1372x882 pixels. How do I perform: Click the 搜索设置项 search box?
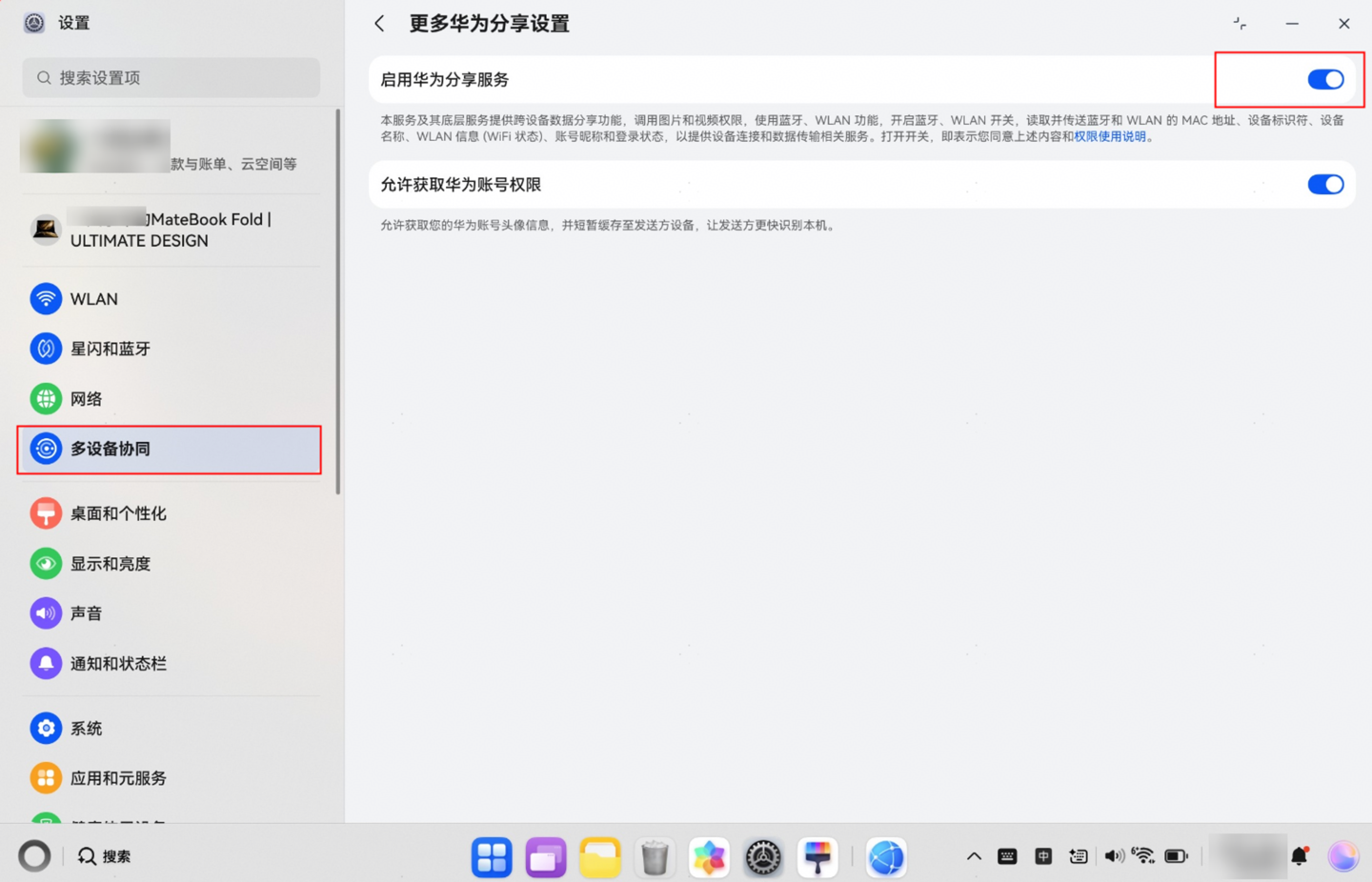pyautogui.click(x=171, y=77)
